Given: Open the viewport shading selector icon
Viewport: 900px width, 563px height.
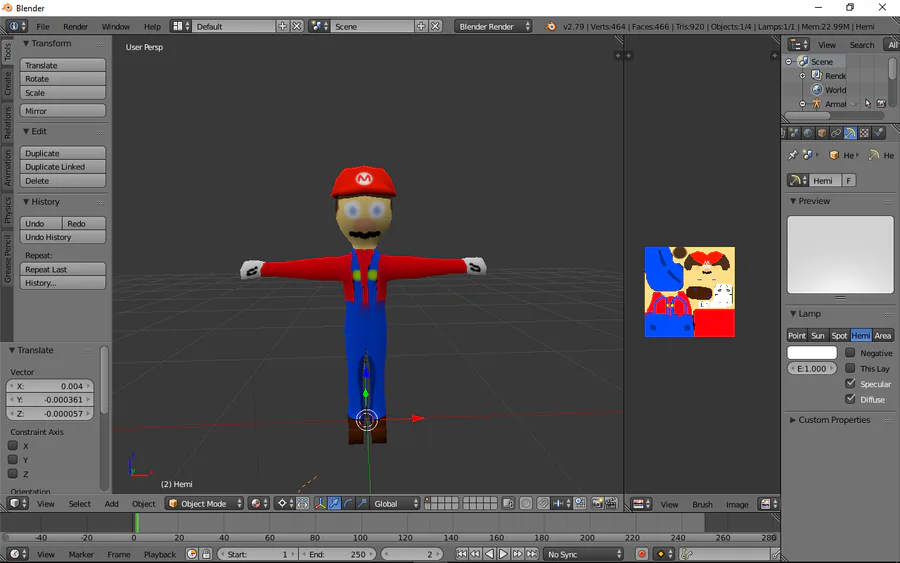Looking at the screenshot, I should (x=259, y=503).
